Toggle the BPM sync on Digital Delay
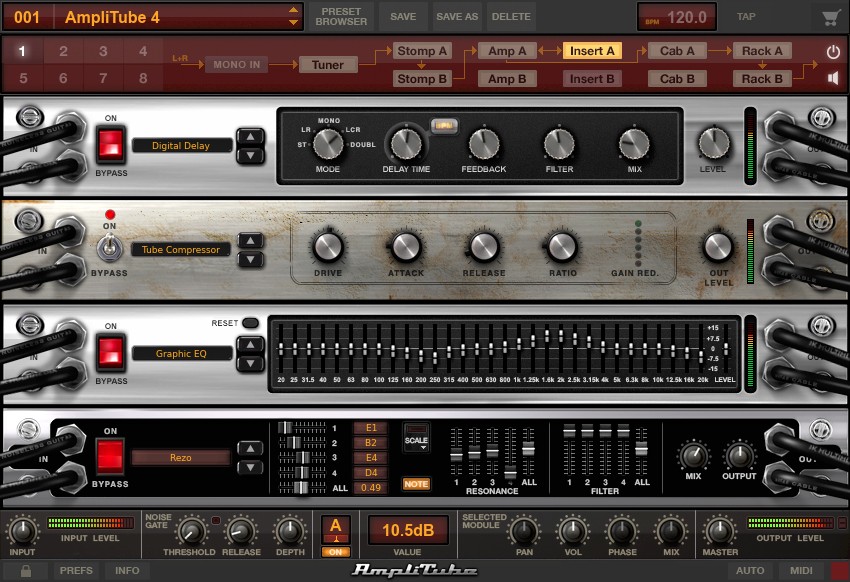 (x=444, y=126)
